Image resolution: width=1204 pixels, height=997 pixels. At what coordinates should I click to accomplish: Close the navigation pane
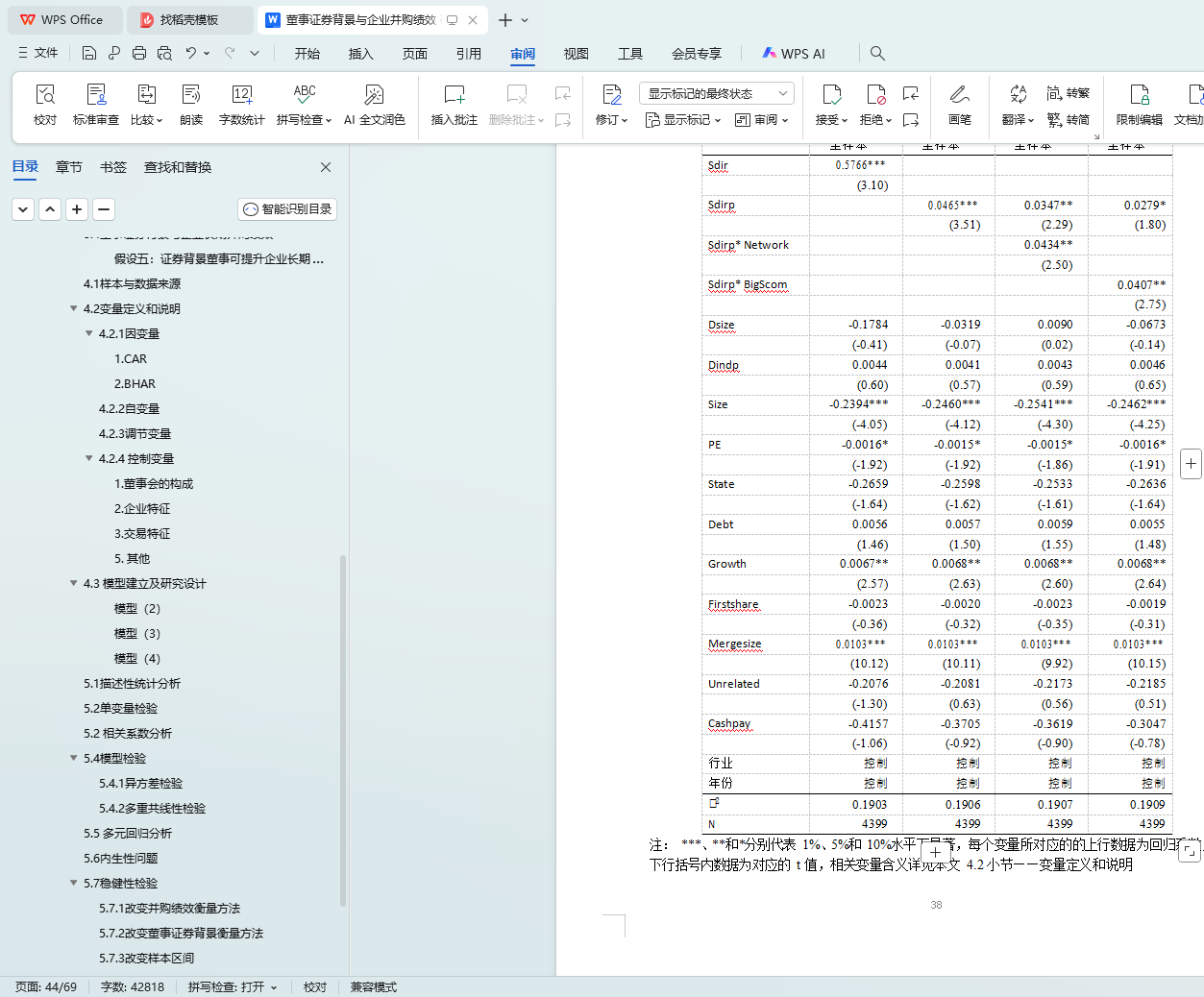coord(326,167)
